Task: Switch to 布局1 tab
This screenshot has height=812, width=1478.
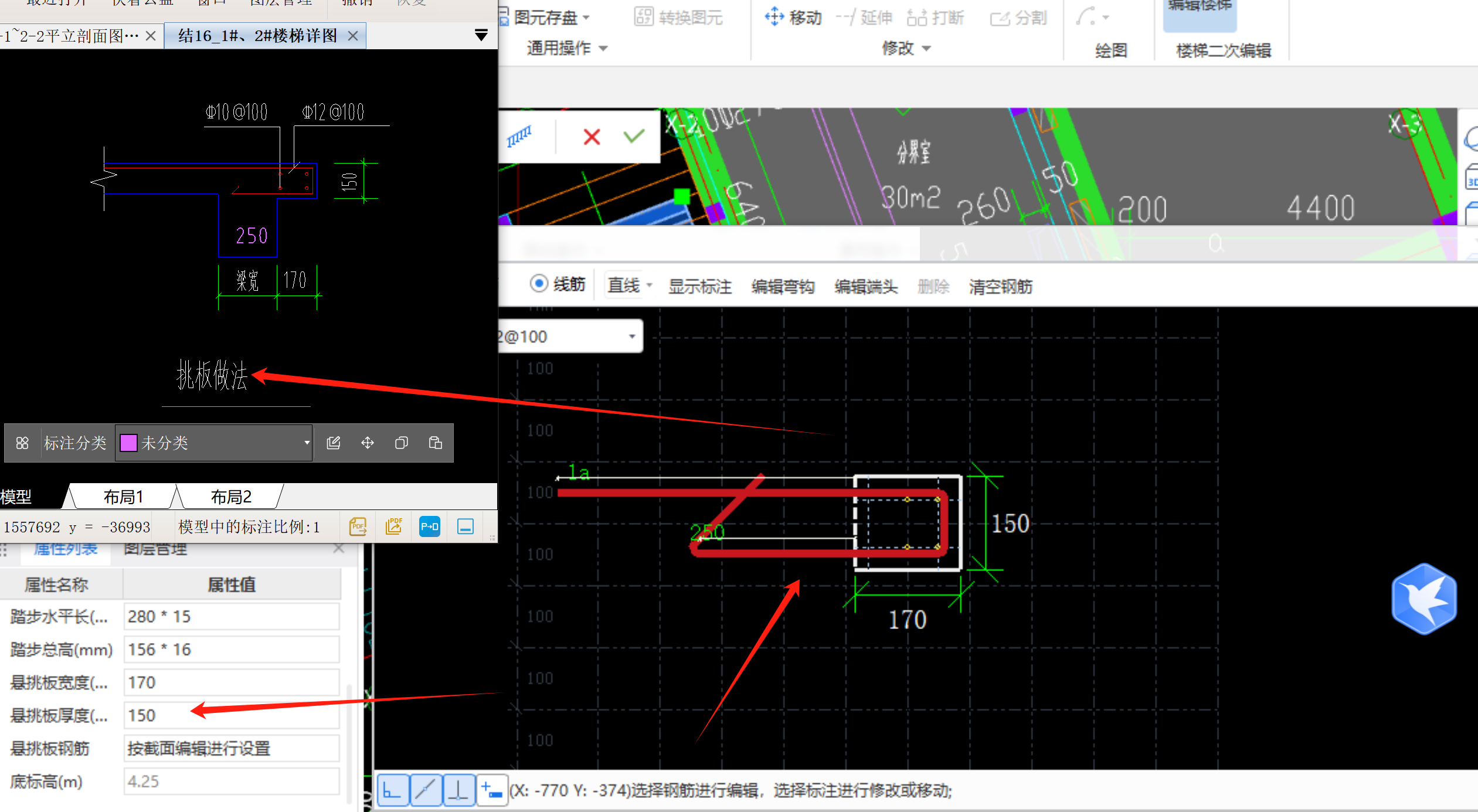Action: (123, 497)
